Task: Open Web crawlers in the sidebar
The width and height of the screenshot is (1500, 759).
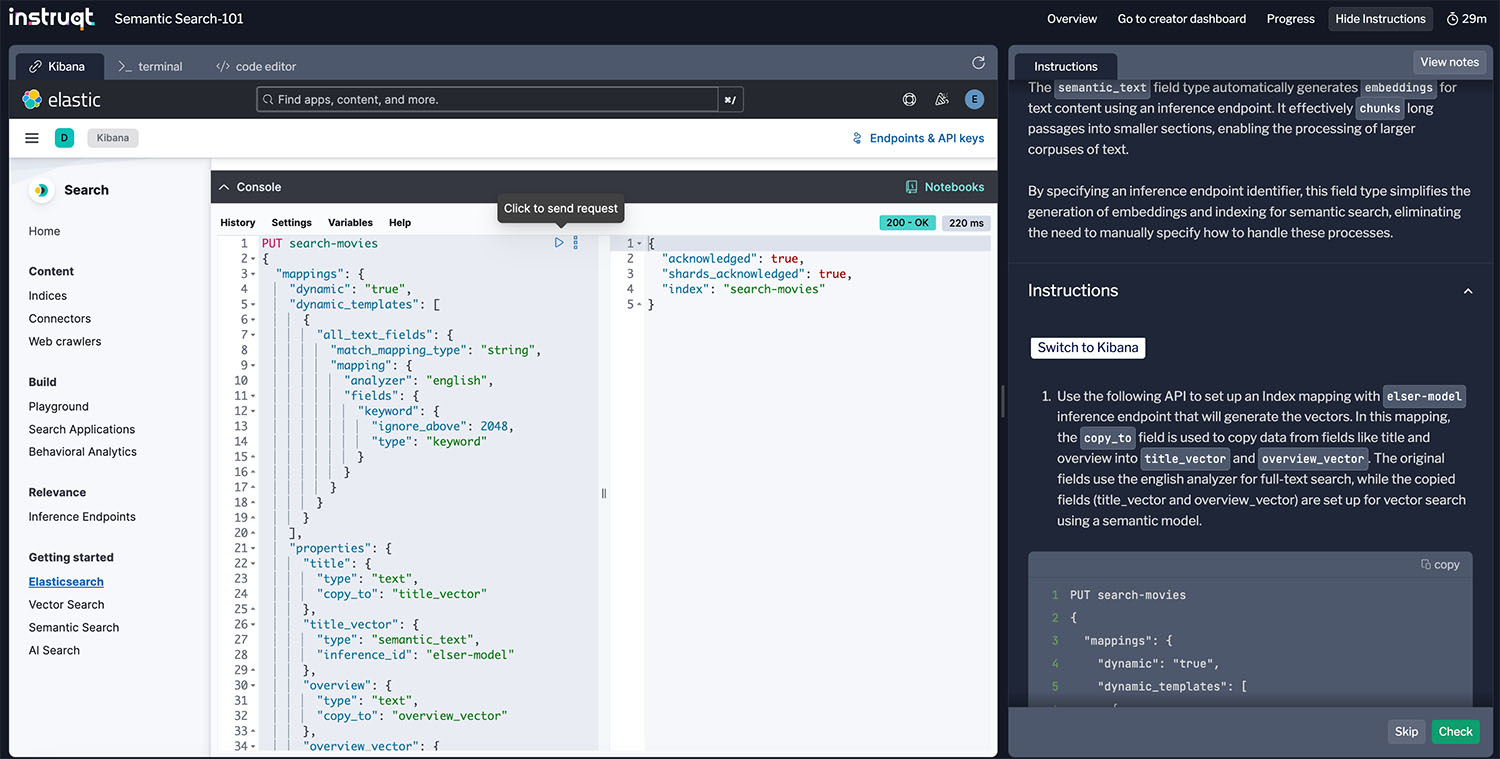Action: click(x=65, y=342)
